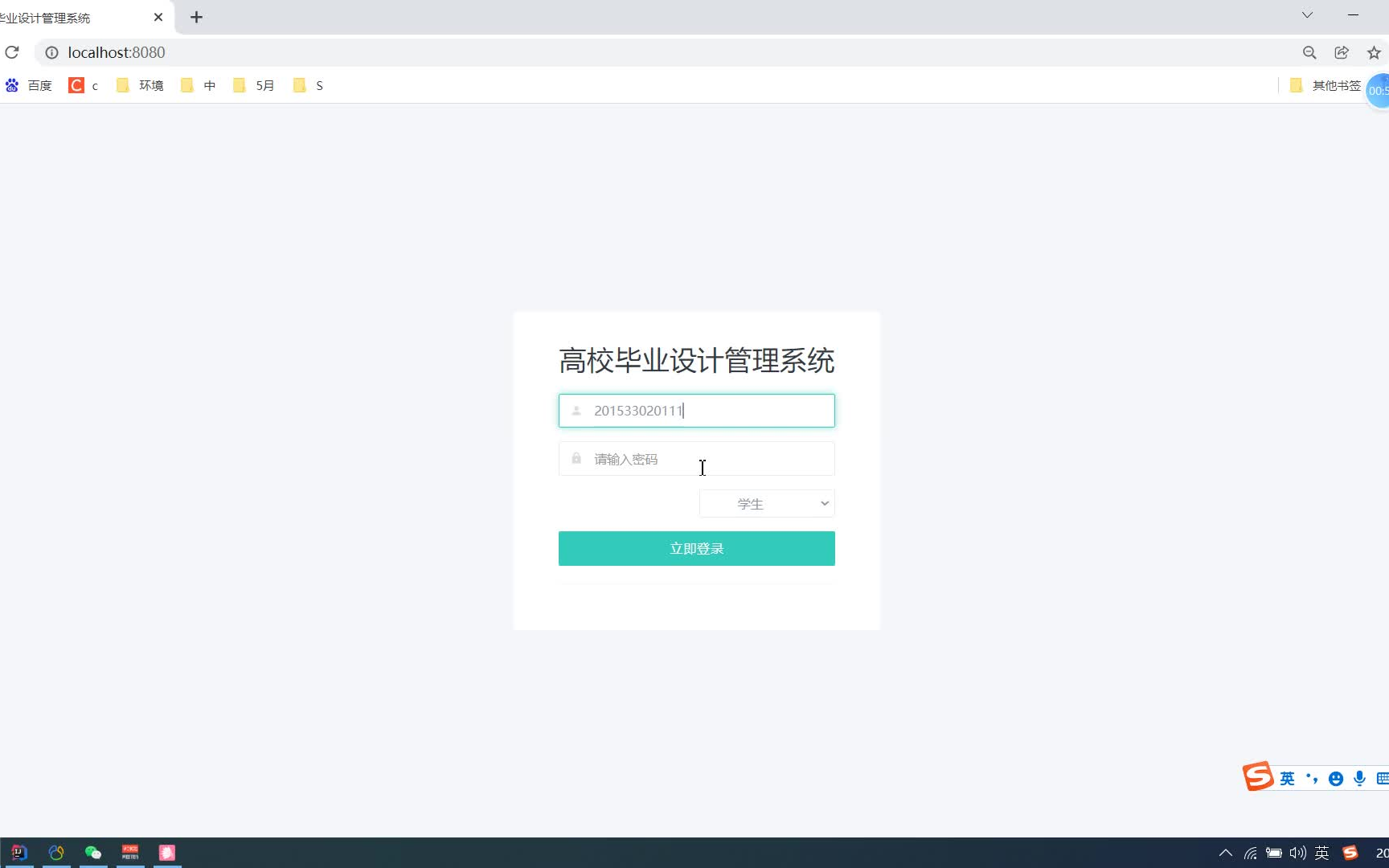Open WeChat from the taskbar
Viewport: 1389px width, 868px height.
click(92, 852)
